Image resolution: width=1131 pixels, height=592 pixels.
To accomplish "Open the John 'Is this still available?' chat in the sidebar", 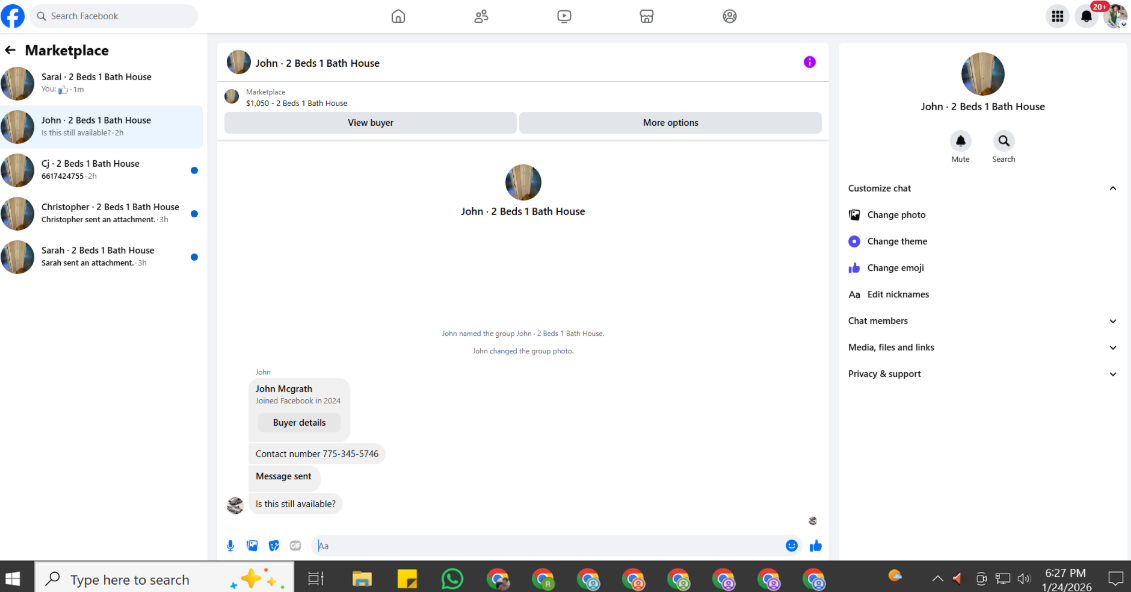I will pyautogui.click(x=102, y=127).
